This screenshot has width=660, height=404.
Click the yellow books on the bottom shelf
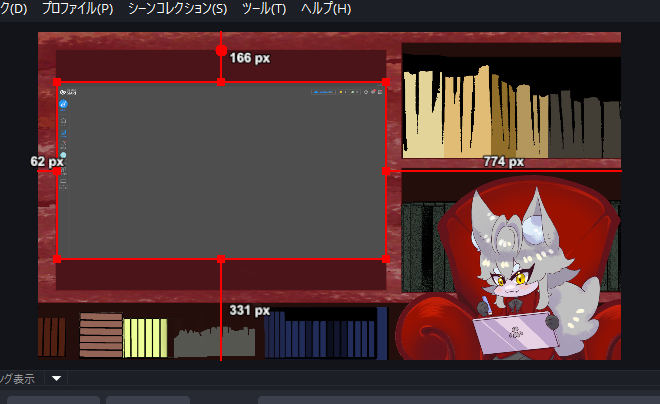pos(145,337)
